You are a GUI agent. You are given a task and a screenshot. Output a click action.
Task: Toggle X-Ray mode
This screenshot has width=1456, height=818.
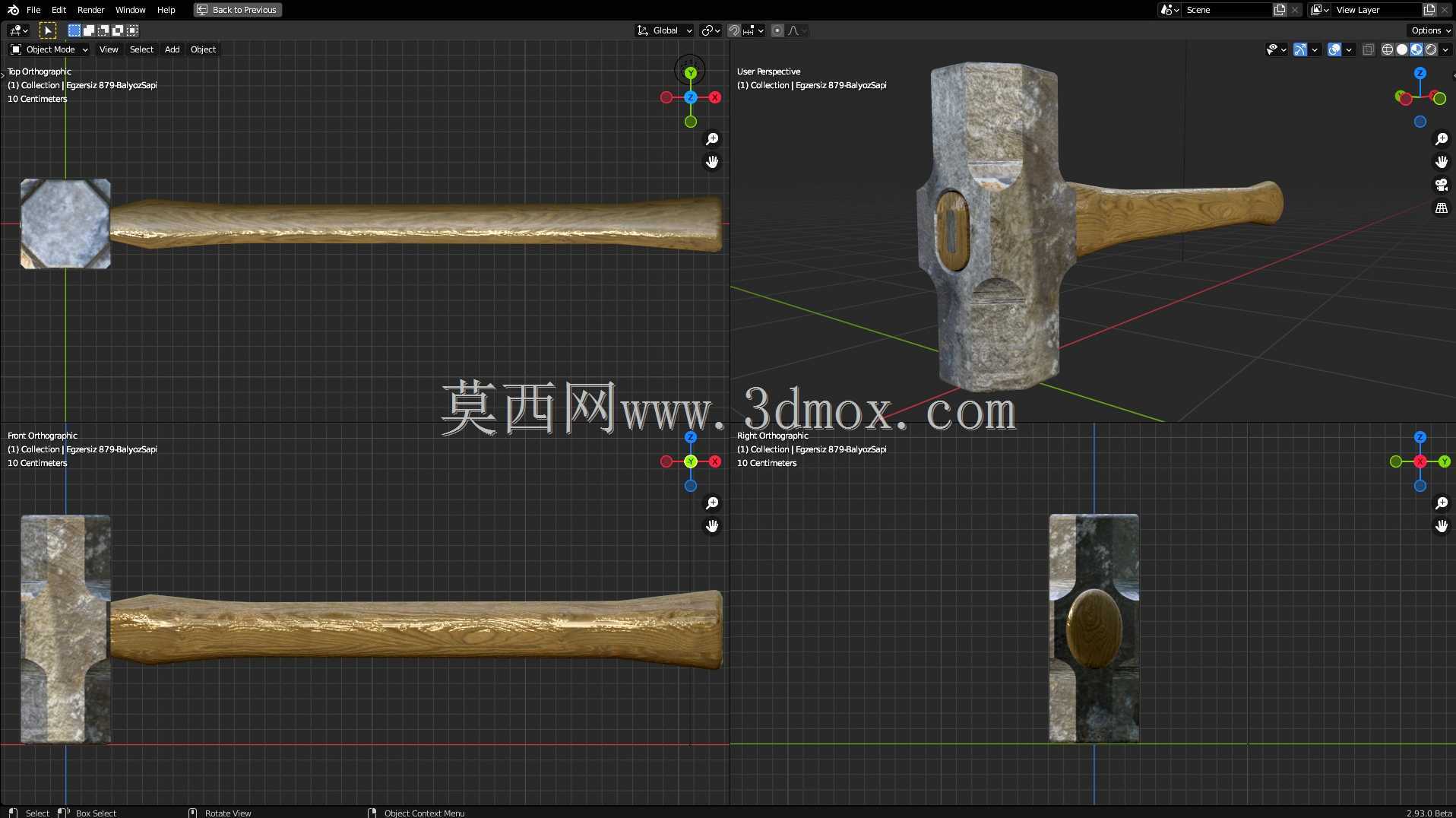click(1368, 49)
